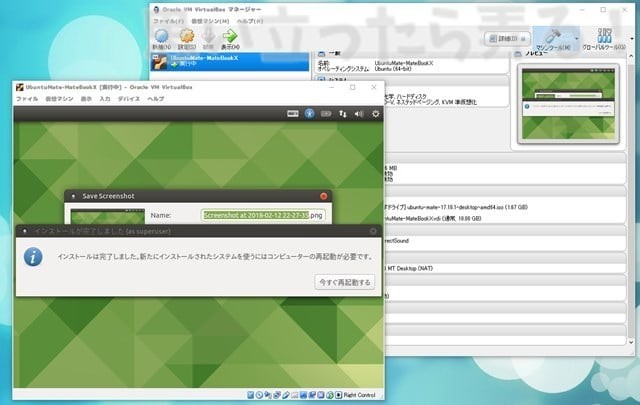The height and width of the screenshot is (405, 640).
Task: Click the MT Desktop (NAT) network entry
Action: pos(409,268)
